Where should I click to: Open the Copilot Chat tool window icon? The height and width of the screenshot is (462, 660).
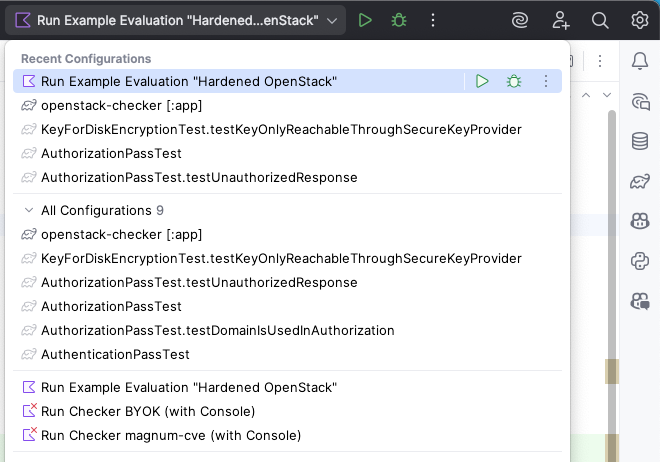(x=640, y=301)
